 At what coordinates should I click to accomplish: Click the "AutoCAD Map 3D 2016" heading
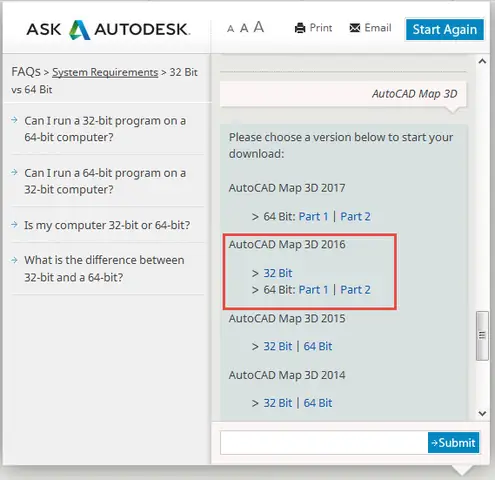pos(287,245)
